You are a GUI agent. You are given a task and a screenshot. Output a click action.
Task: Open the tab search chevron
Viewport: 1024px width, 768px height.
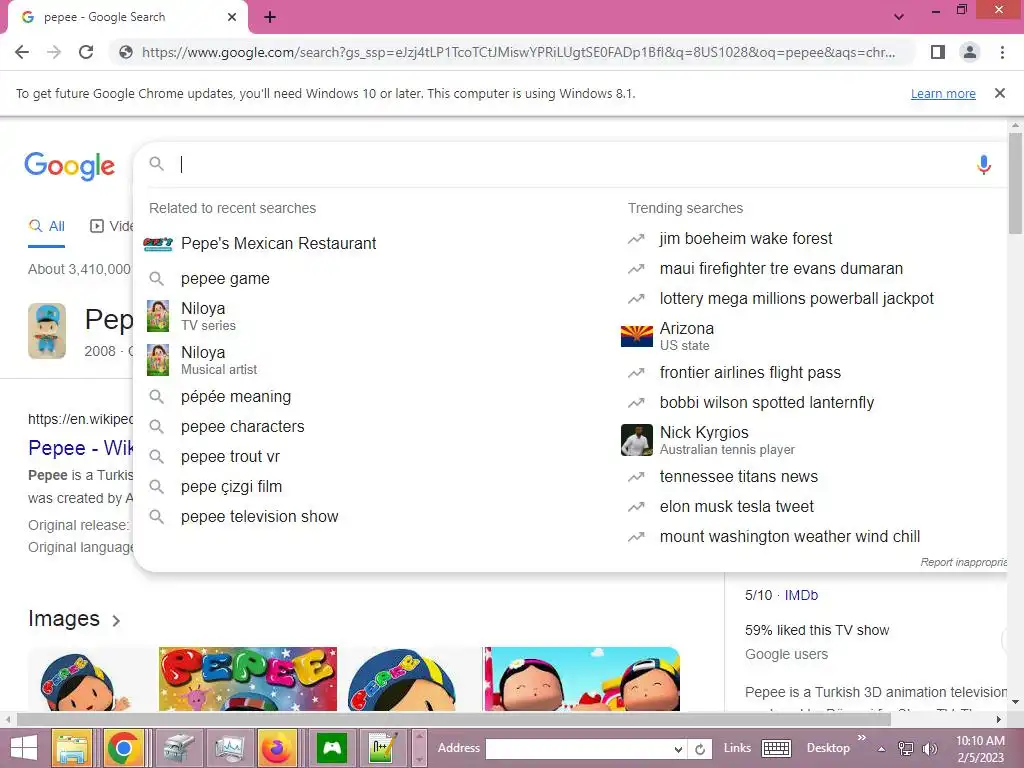point(899,16)
